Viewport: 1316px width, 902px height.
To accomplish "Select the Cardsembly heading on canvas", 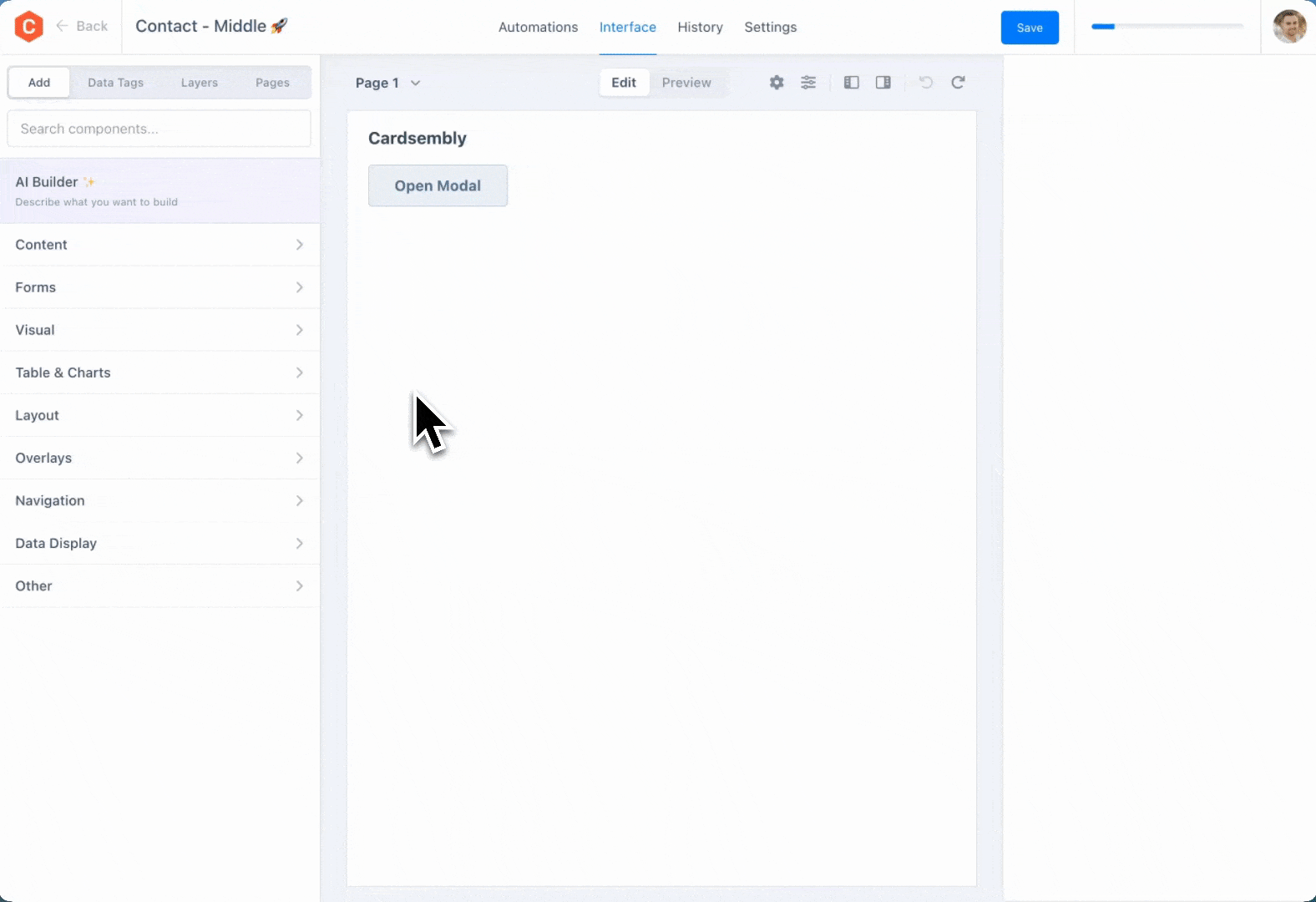I will click(418, 139).
